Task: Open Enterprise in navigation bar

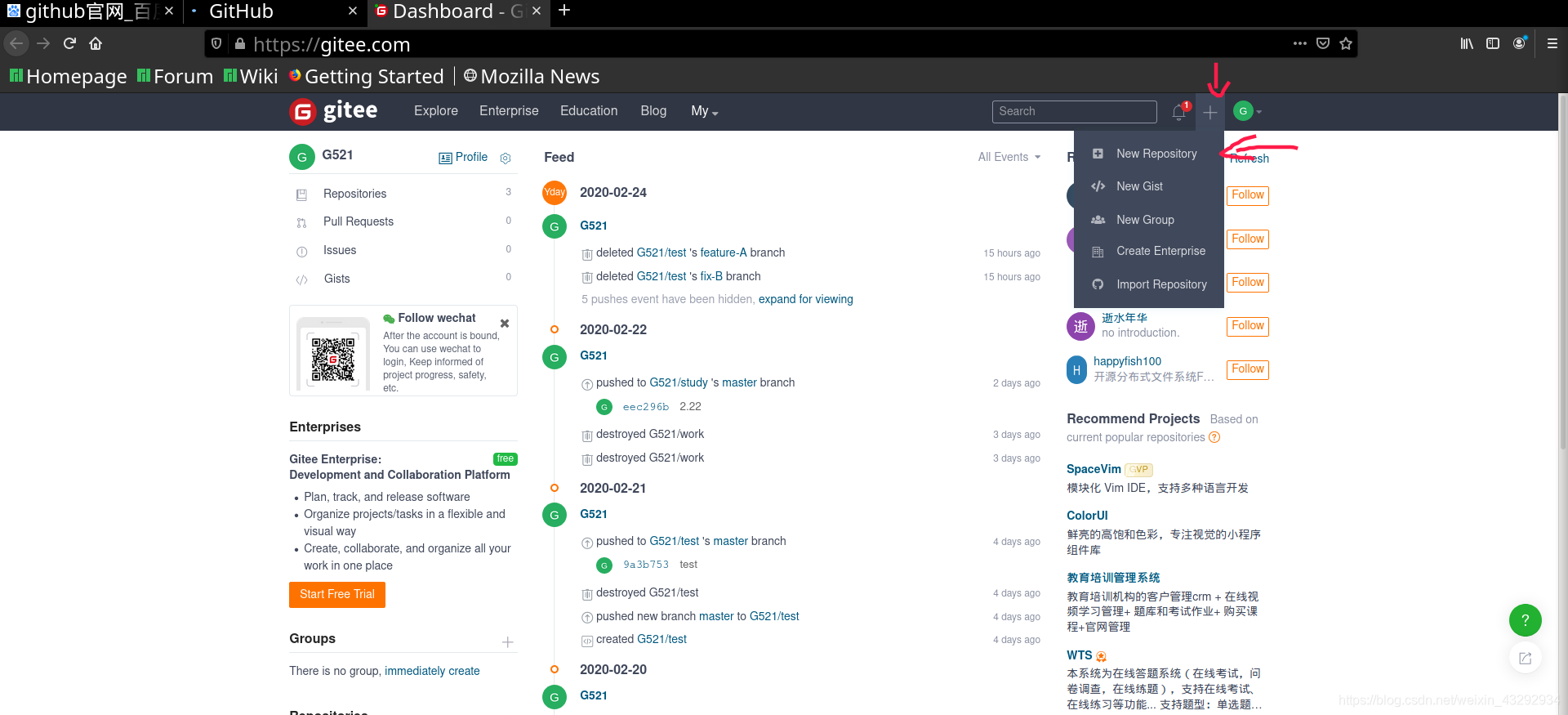Action: pos(509,111)
